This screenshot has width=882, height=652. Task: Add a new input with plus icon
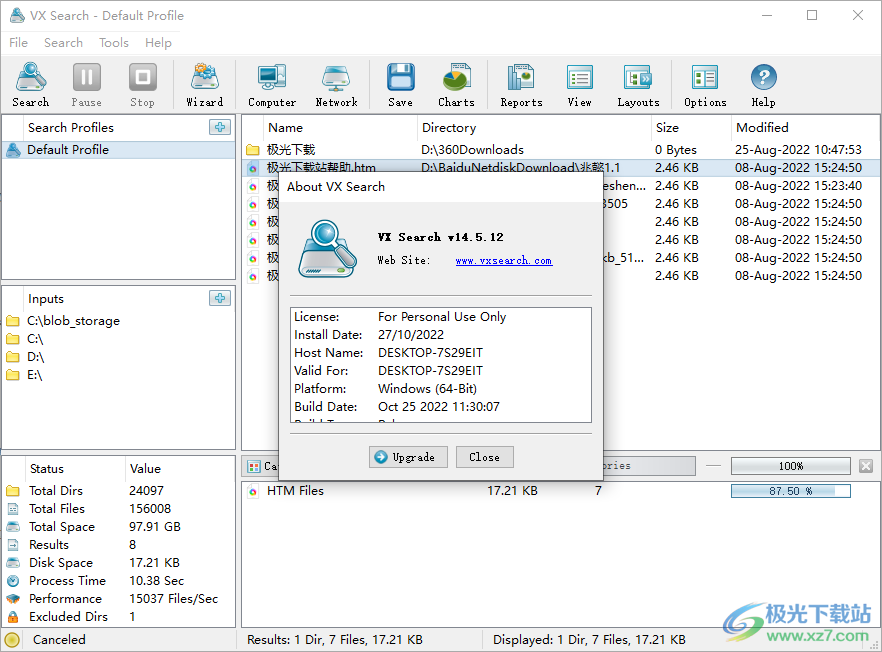[220, 298]
